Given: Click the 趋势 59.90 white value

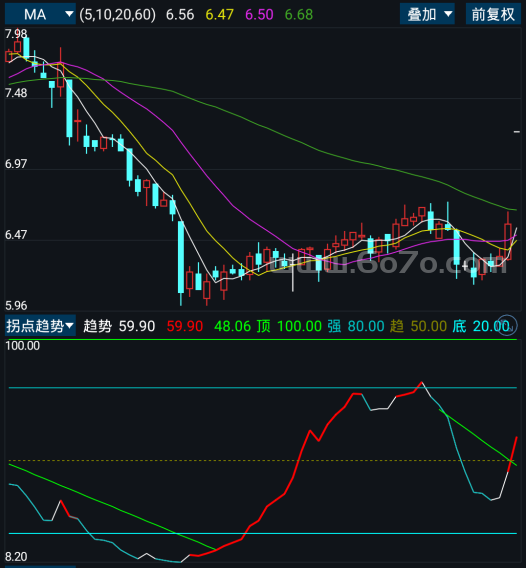Looking at the screenshot, I should click(119, 326).
